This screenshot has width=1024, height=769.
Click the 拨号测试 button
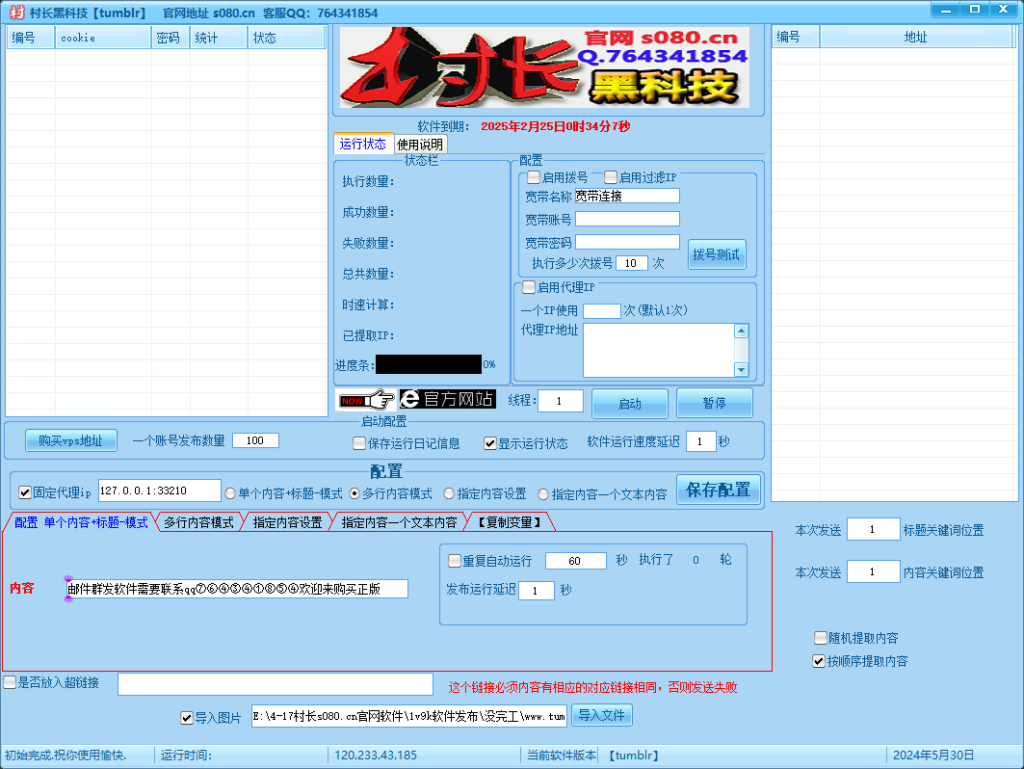[x=716, y=255]
